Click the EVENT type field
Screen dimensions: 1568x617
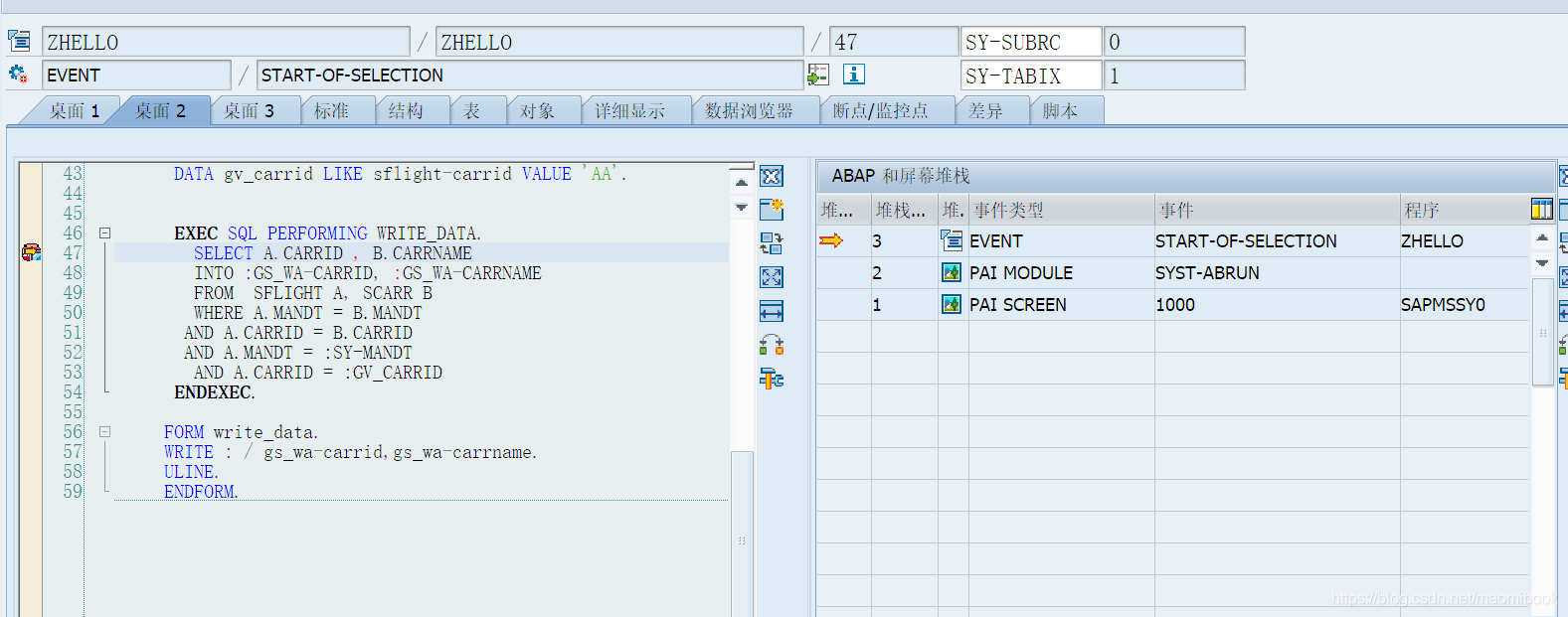136,76
